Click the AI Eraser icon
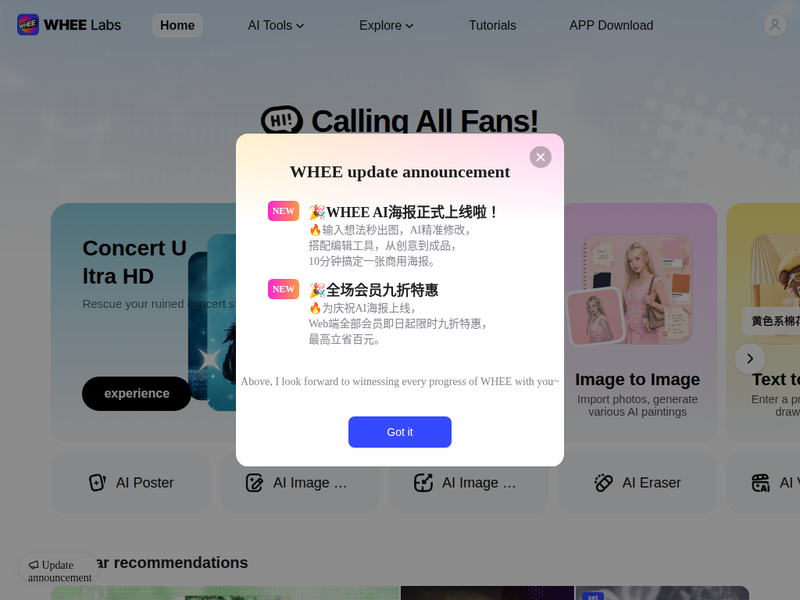800x600 pixels. (x=603, y=483)
